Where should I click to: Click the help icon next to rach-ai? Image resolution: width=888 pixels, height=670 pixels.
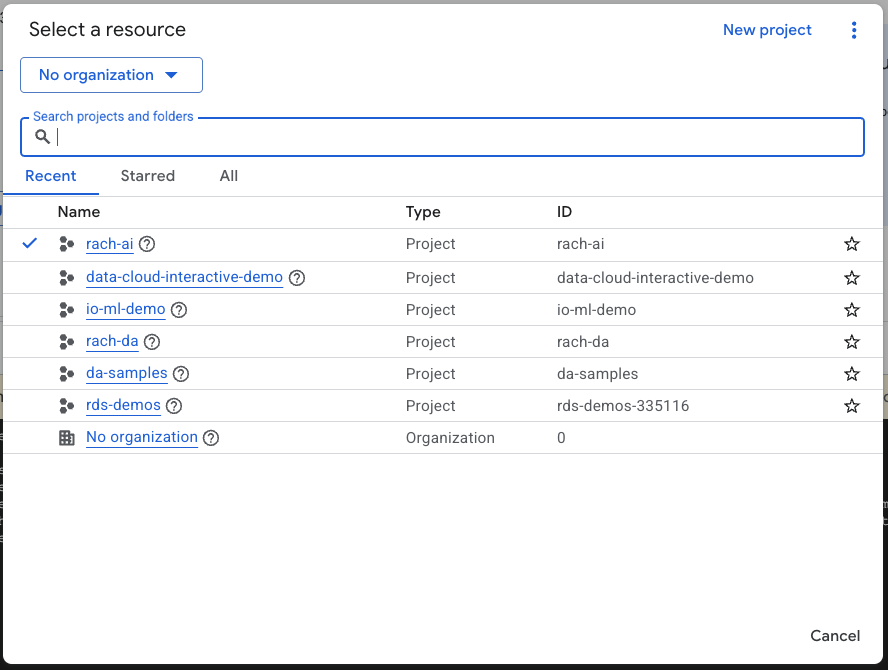point(147,244)
